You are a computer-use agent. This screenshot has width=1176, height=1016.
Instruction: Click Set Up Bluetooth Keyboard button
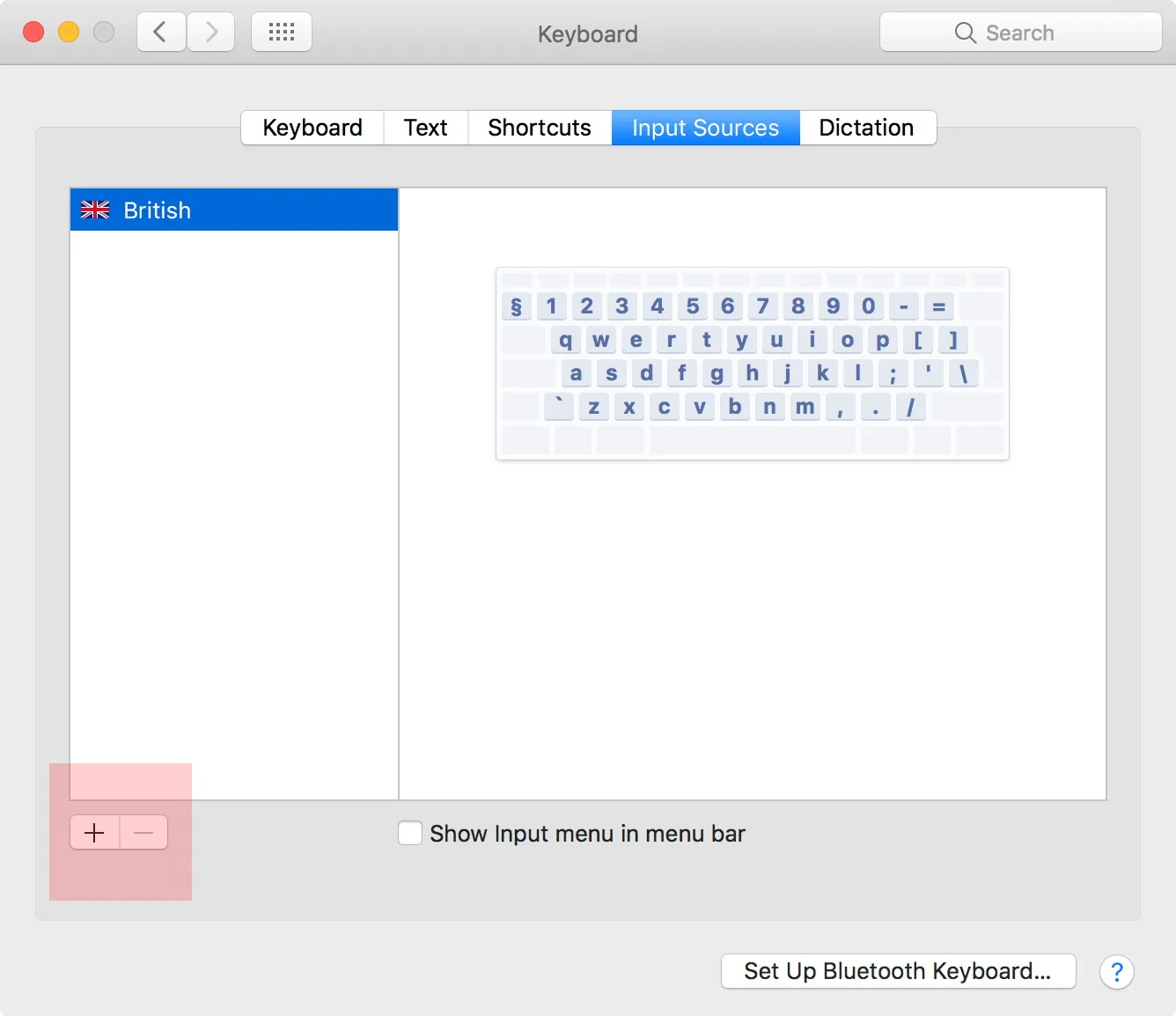(x=897, y=971)
